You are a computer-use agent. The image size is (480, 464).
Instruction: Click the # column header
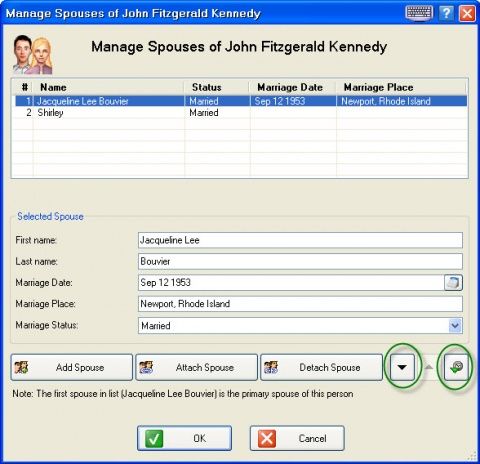coord(24,87)
